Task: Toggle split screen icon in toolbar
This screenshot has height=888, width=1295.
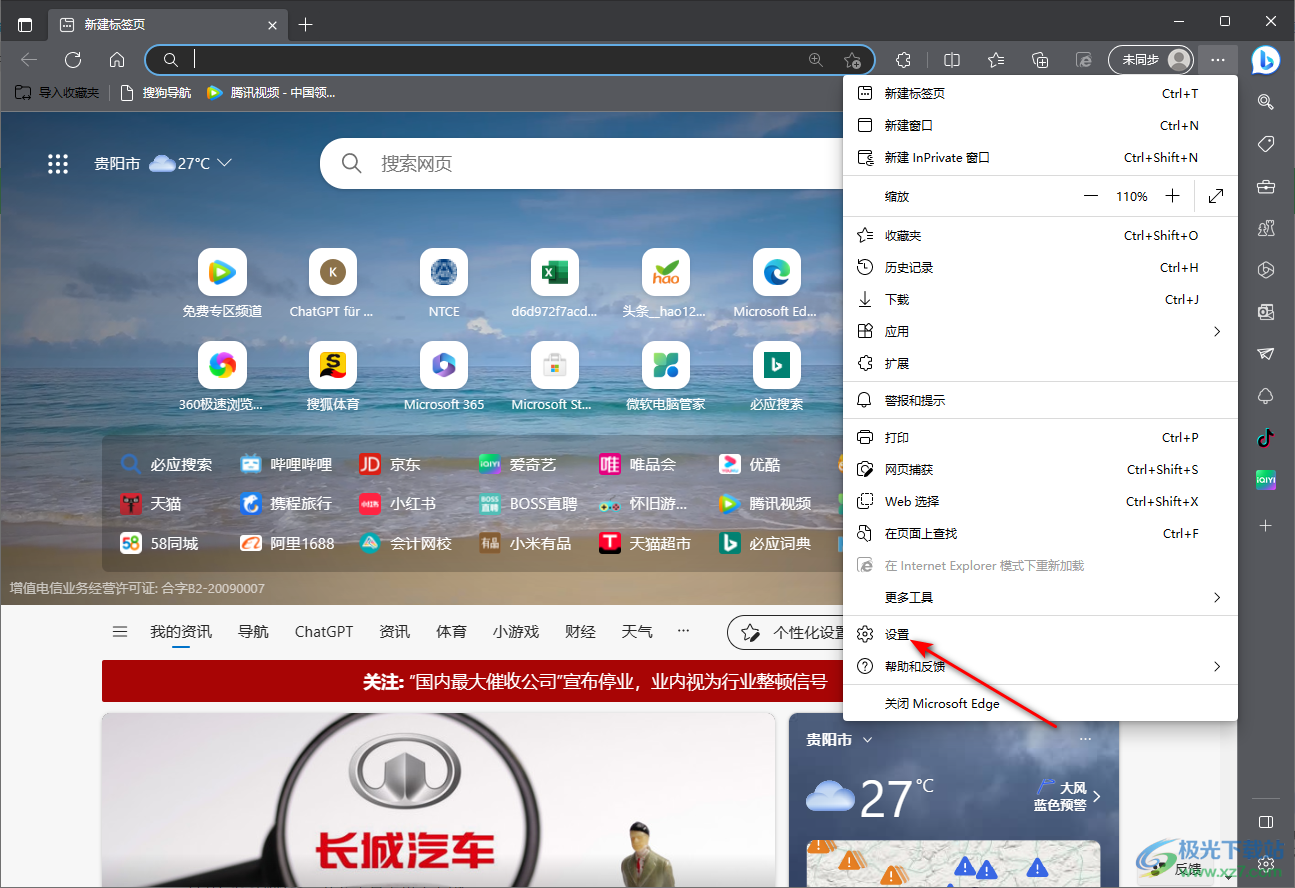Action: (952, 60)
